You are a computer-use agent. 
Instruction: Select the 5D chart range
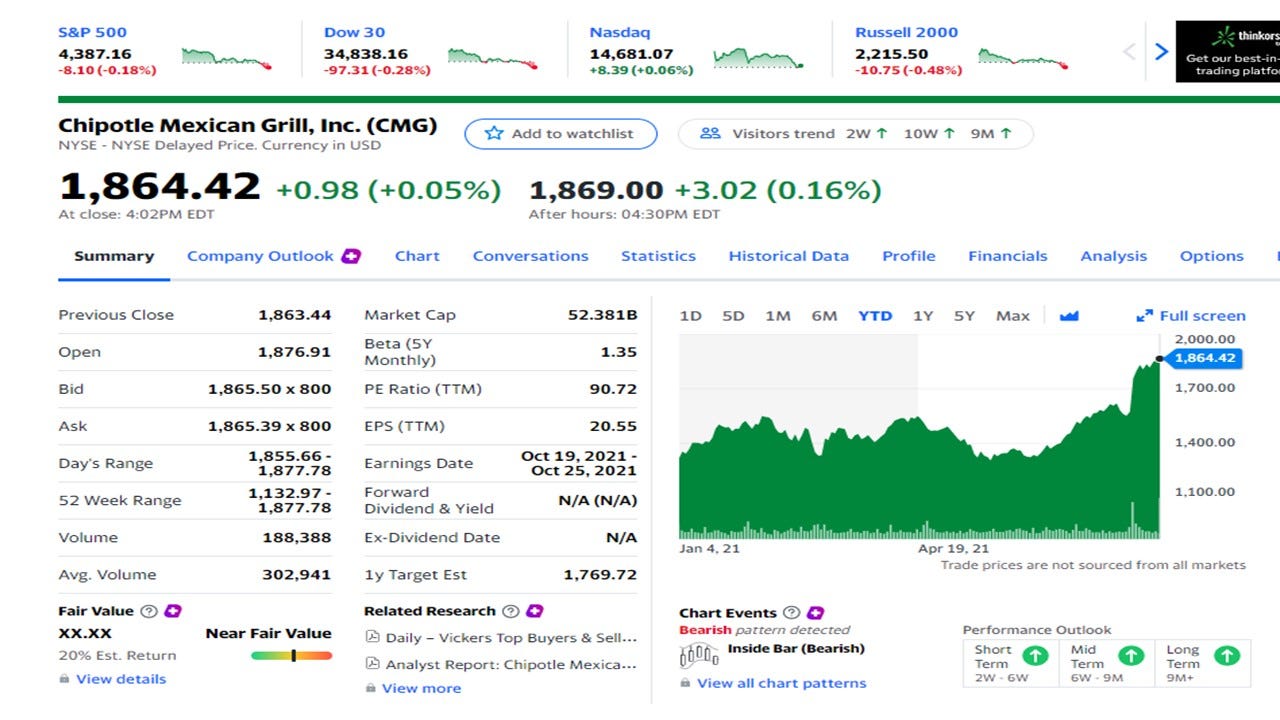(x=733, y=316)
